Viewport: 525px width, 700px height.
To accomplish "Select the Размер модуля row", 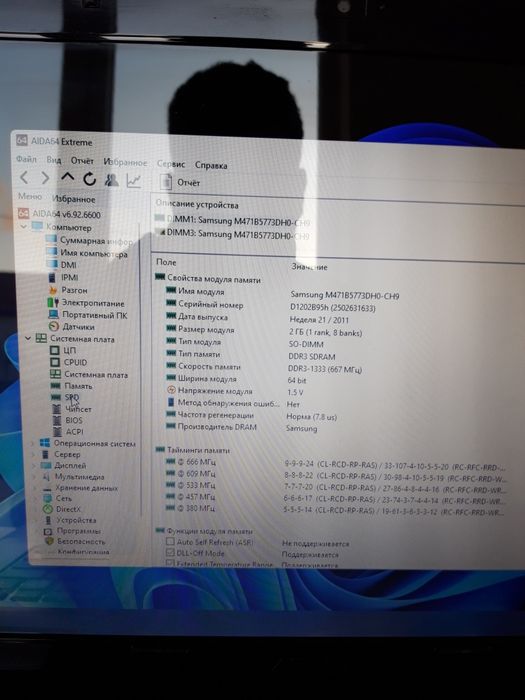I will pos(264,331).
